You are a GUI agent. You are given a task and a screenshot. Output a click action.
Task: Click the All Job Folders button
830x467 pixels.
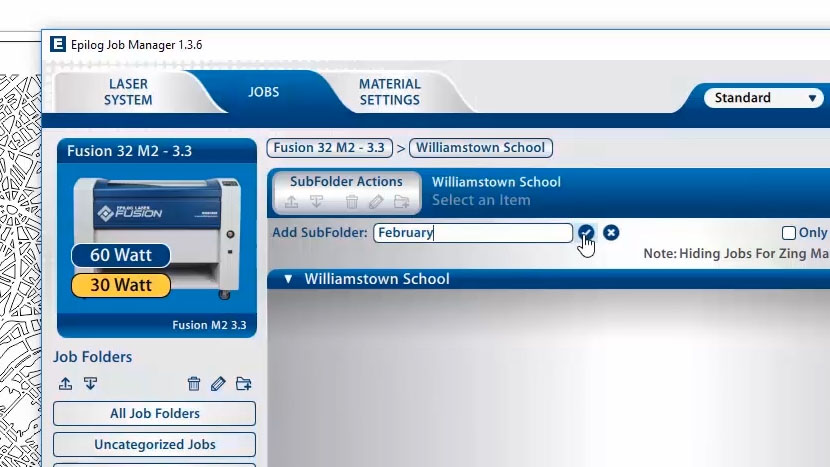154,413
